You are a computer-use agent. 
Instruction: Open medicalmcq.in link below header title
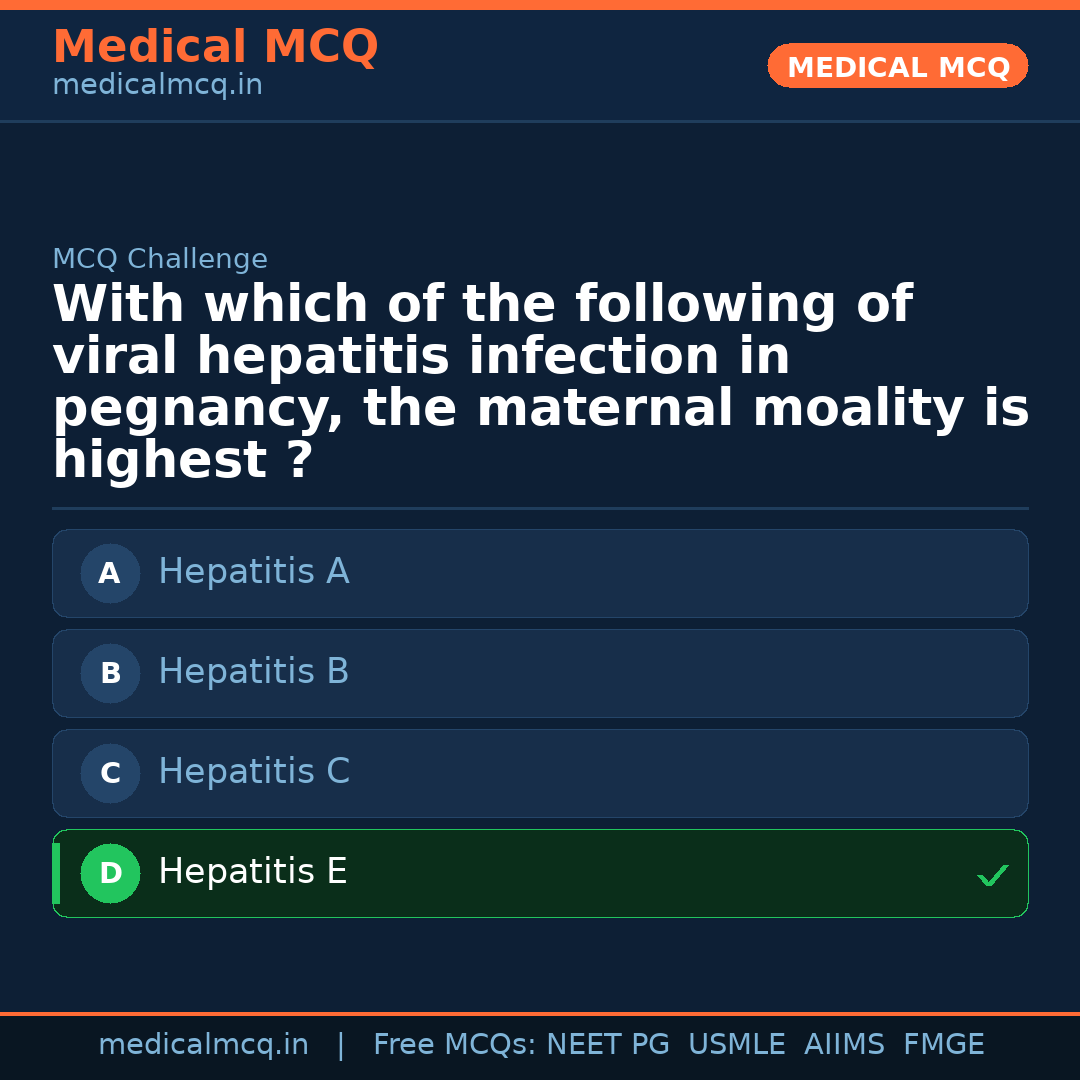[x=157, y=86]
